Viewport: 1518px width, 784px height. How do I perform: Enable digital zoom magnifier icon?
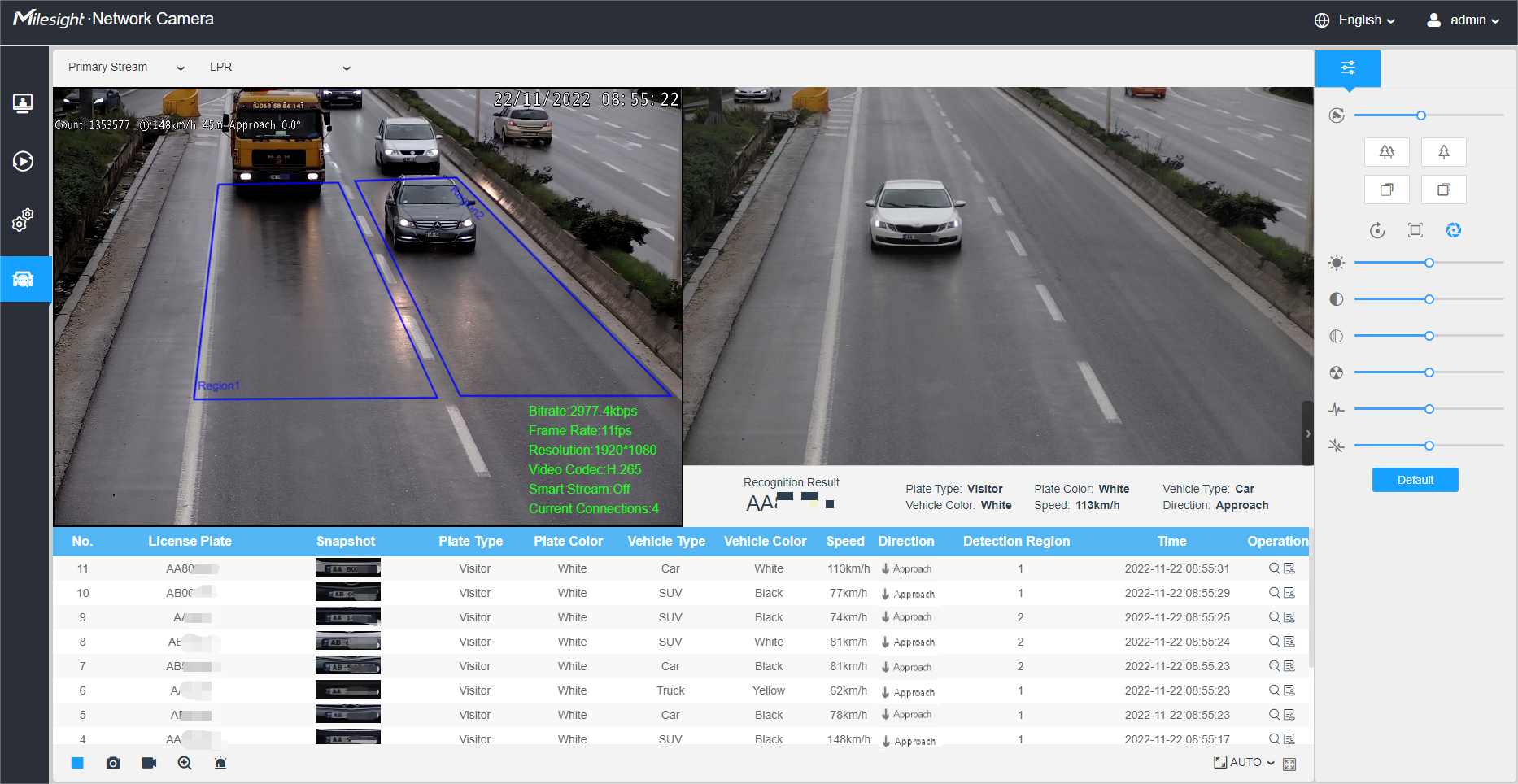tap(185, 763)
